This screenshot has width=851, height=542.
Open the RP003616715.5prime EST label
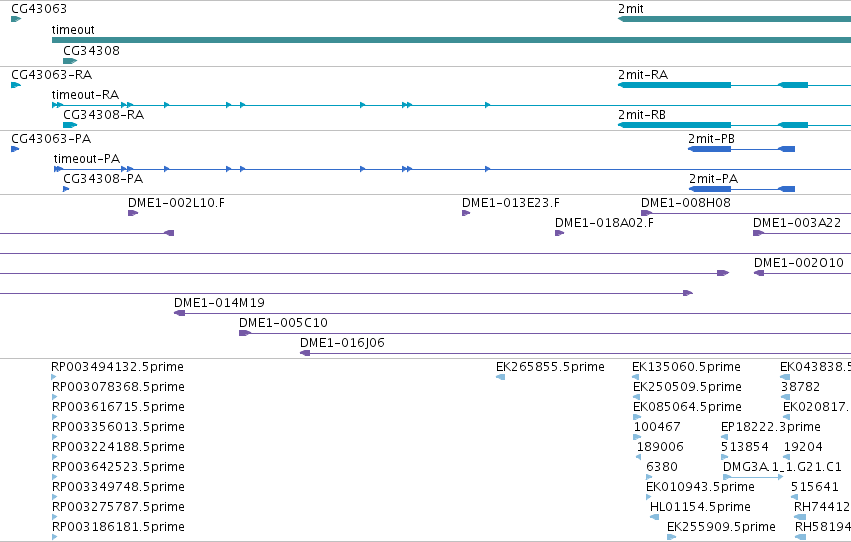point(118,407)
